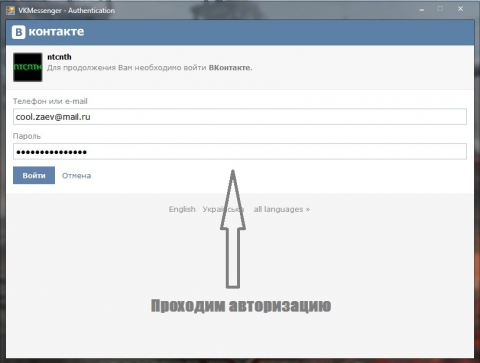Click the VK "B" logo icon

tap(19, 32)
